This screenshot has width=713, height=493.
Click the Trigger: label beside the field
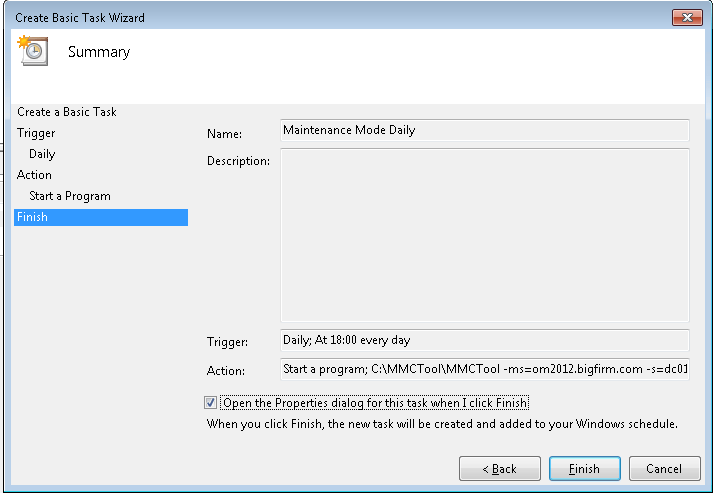[227, 342]
